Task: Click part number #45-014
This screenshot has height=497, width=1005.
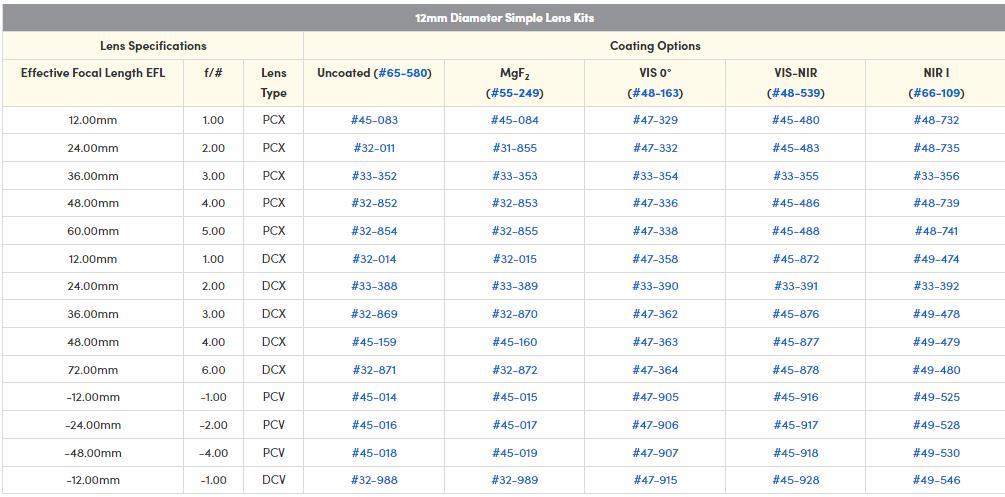Action: (x=374, y=397)
